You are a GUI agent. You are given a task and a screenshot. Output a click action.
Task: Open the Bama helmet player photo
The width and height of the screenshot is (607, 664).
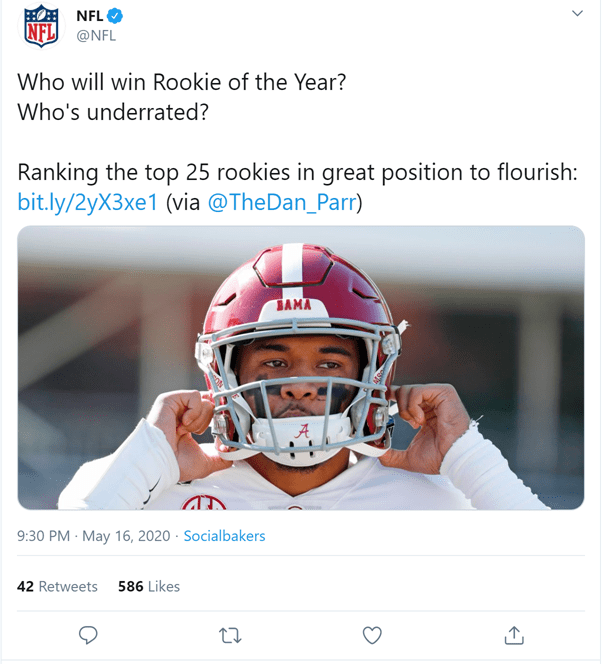[301, 367]
